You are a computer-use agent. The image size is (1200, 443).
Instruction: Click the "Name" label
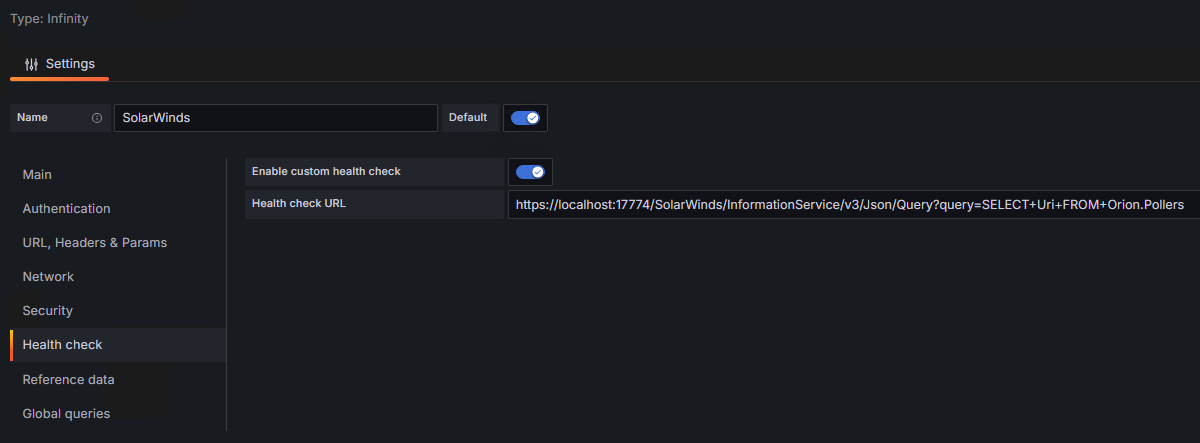click(32, 118)
